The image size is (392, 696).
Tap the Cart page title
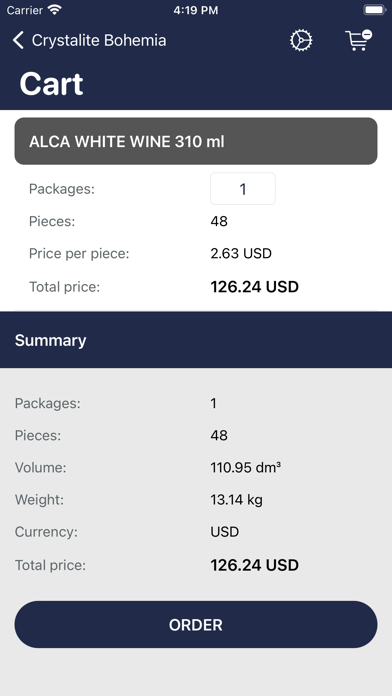pyautogui.click(x=51, y=83)
